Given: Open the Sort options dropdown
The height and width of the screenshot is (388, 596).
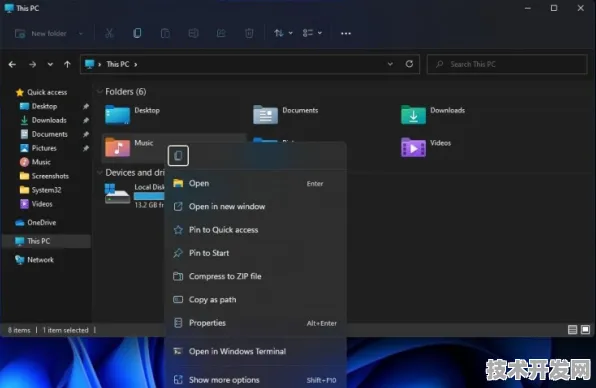Looking at the screenshot, I should coord(283,33).
